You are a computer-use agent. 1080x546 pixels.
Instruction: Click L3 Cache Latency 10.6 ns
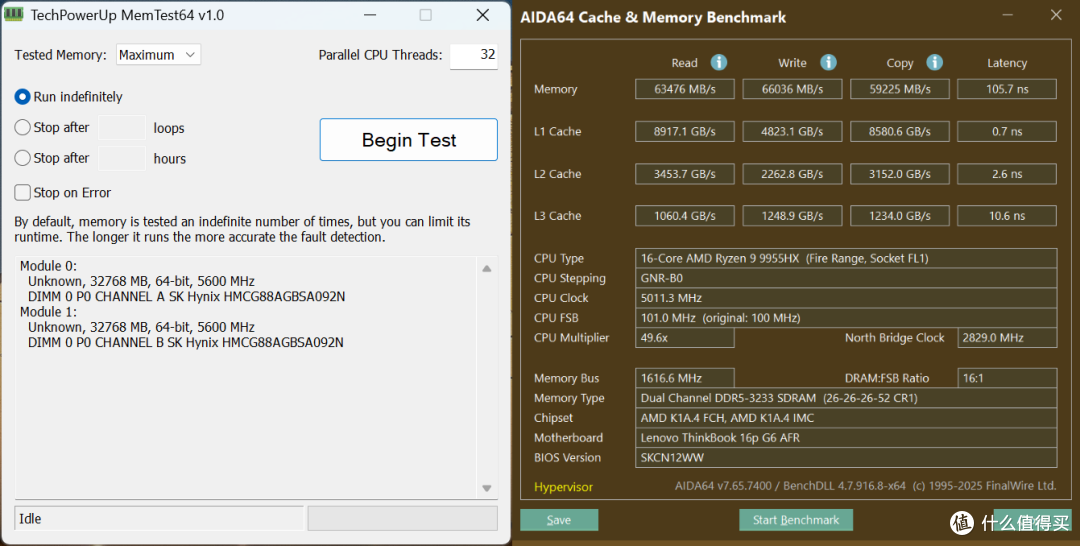tap(1007, 216)
